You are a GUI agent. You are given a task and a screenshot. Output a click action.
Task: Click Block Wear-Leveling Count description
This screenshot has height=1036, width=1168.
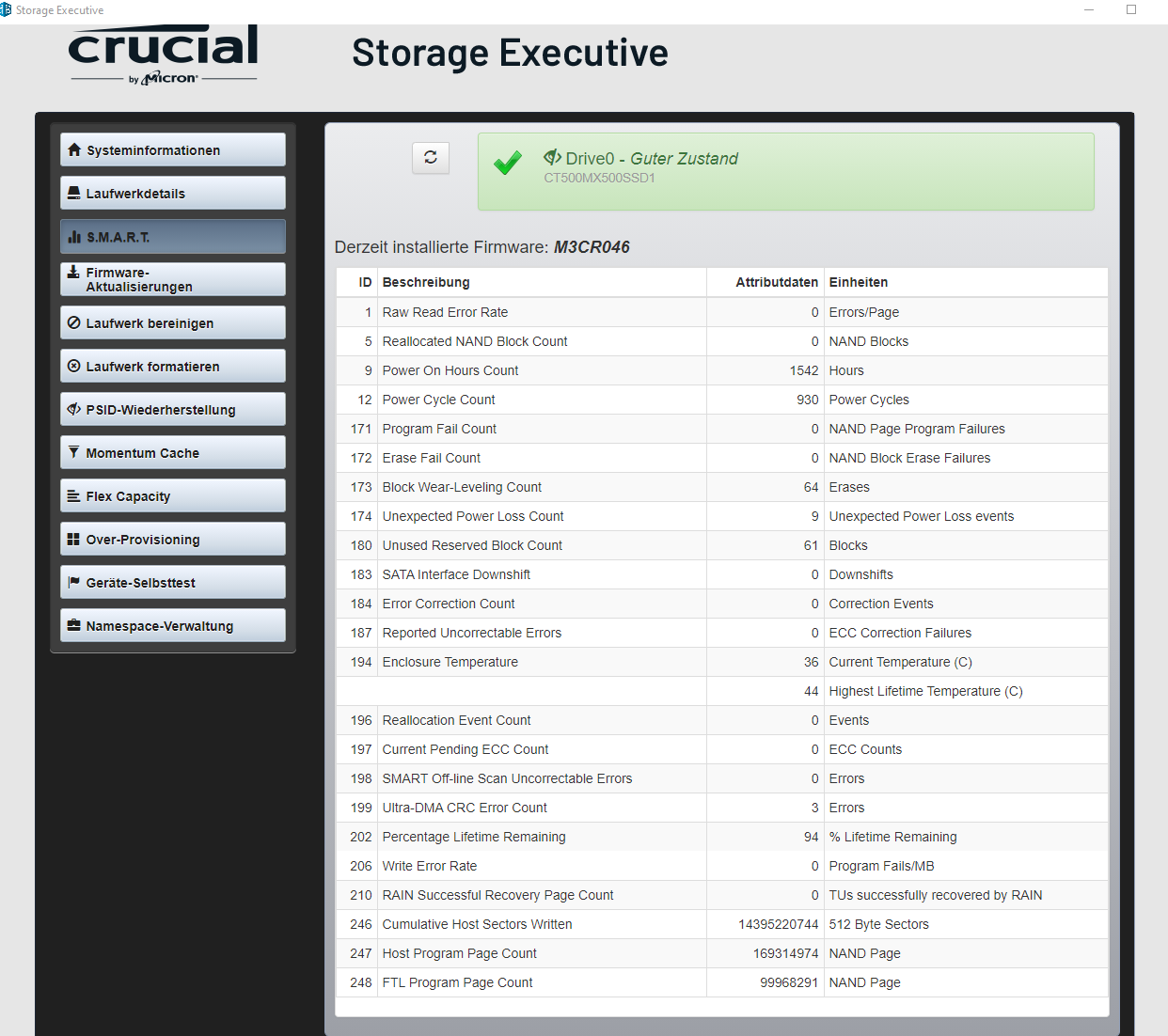pyautogui.click(x=462, y=487)
